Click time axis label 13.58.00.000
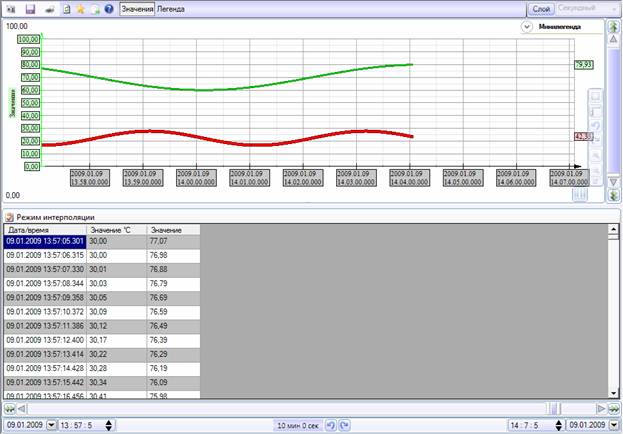The image size is (623, 434). pyautogui.click(x=90, y=178)
